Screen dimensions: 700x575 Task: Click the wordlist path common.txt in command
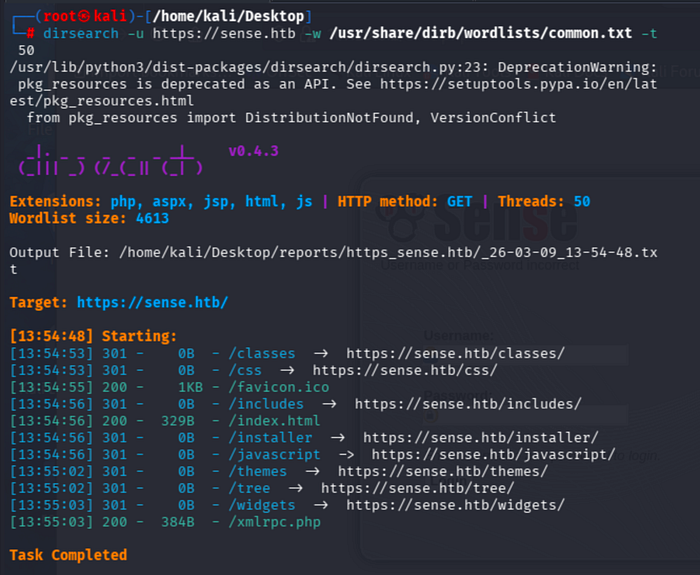point(480,33)
